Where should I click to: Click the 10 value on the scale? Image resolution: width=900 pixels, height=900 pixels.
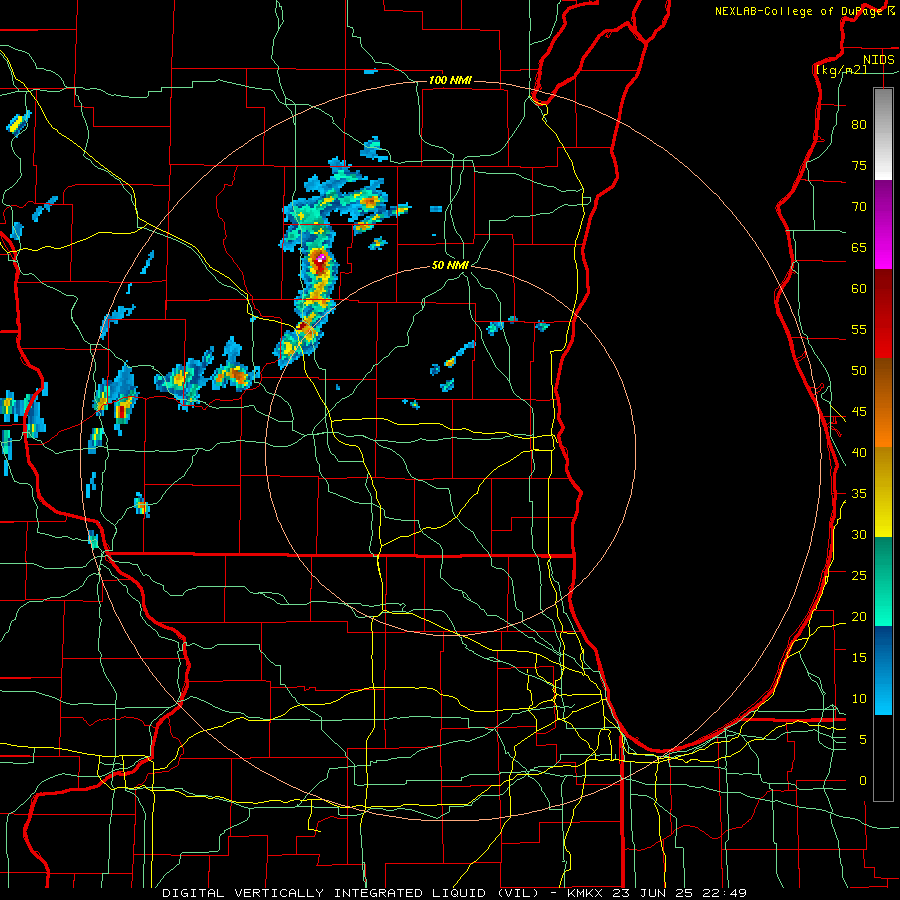coord(859,699)
